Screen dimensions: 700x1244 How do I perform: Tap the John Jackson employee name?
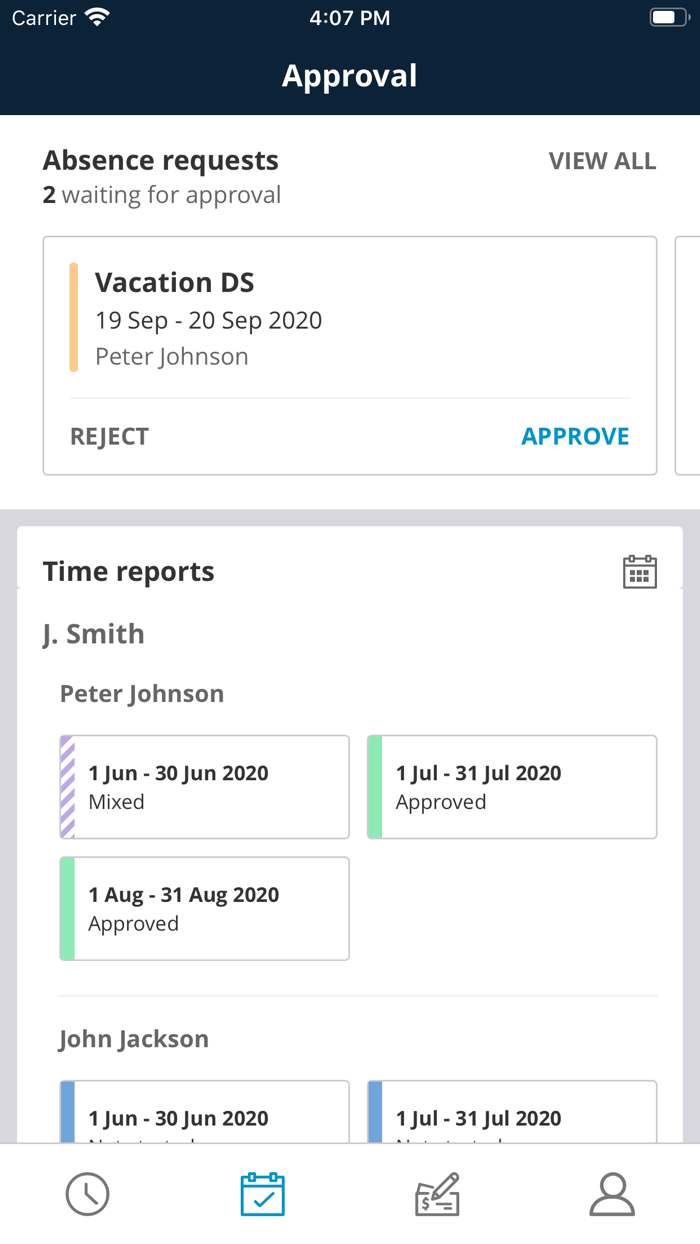pyautogui.click(x=134, y=1039)
